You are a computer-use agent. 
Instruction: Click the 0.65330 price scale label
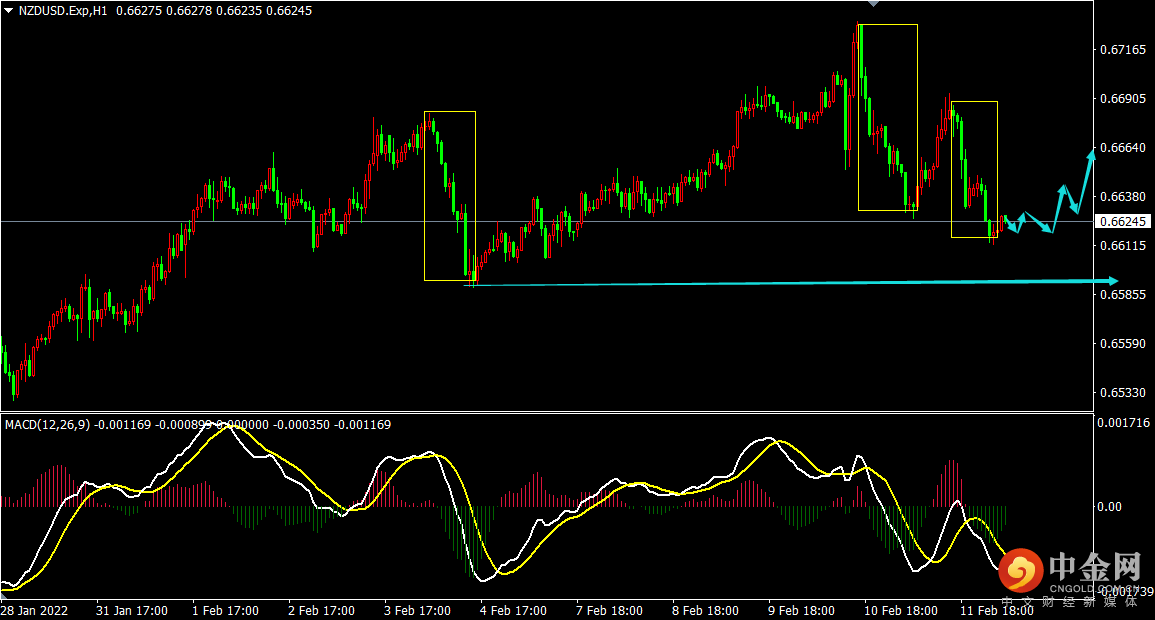(1123, 392)
